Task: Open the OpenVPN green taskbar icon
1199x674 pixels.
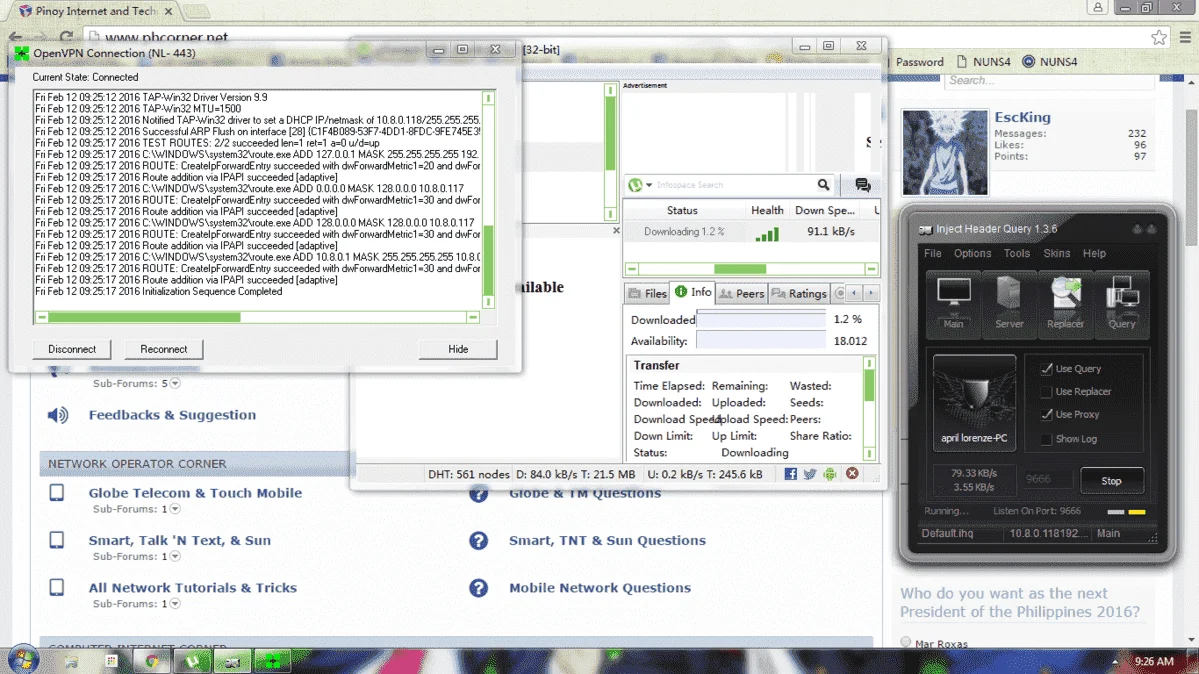Action: coord(271,662)
